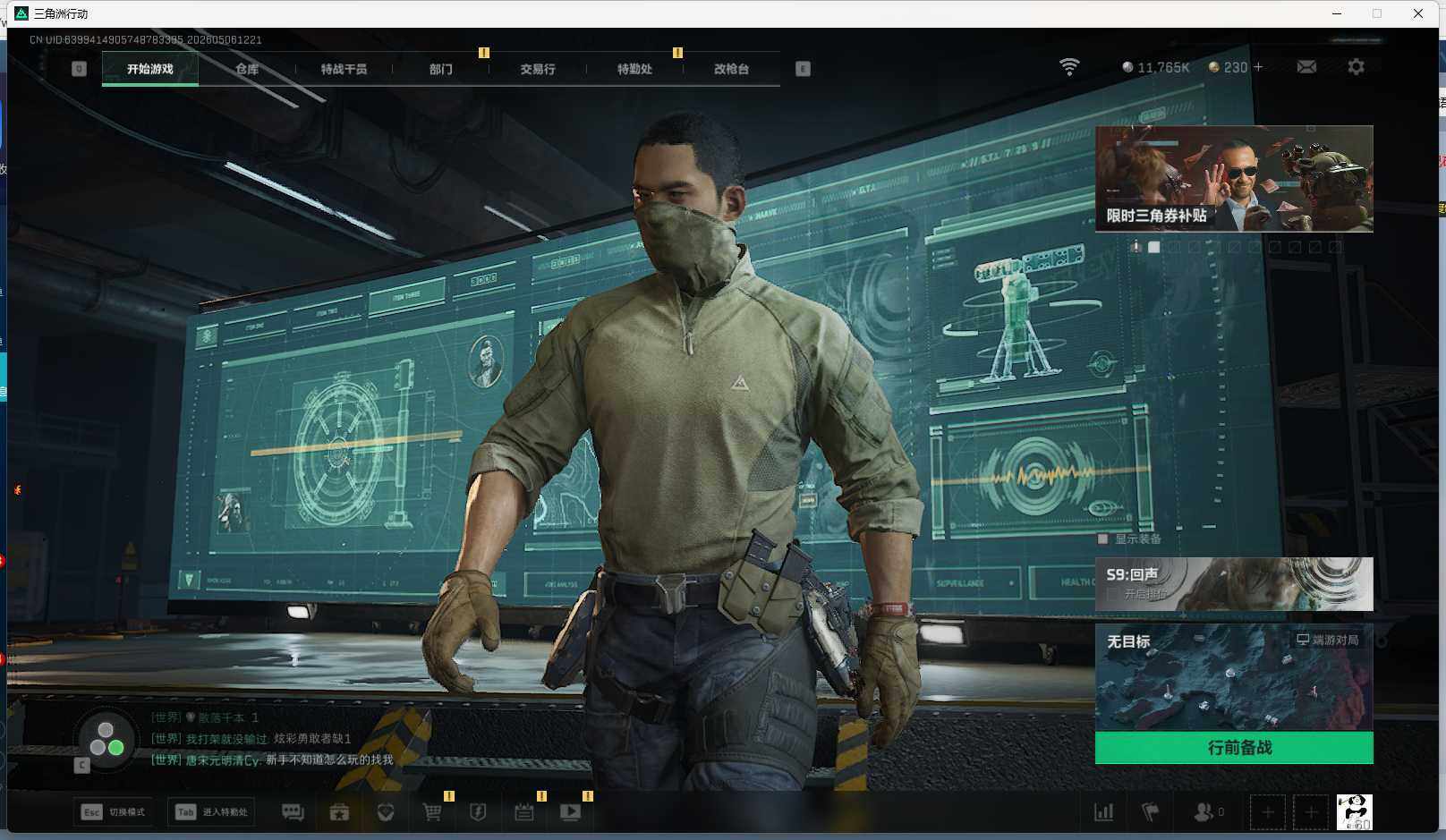Viewport: 1446px width, 840px height.
Task: Select the 开始游戏 tab
Action: [x=150, y=69]
